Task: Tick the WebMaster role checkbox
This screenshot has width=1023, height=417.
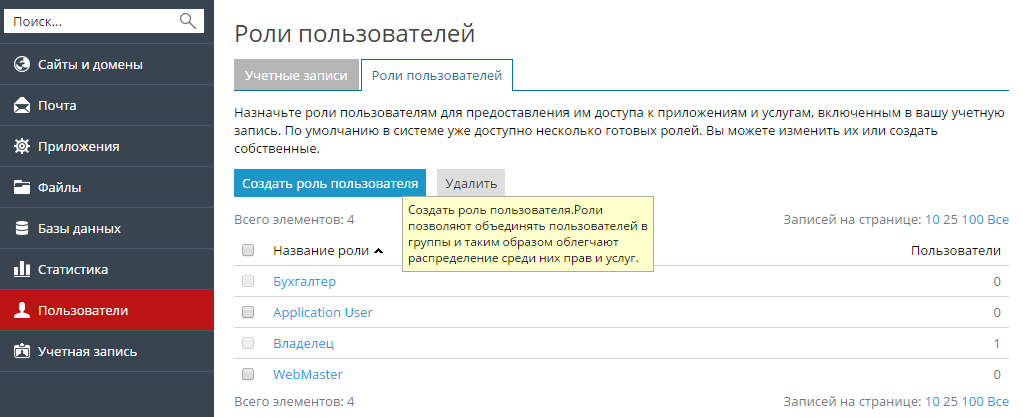Action: coord(248,375)
